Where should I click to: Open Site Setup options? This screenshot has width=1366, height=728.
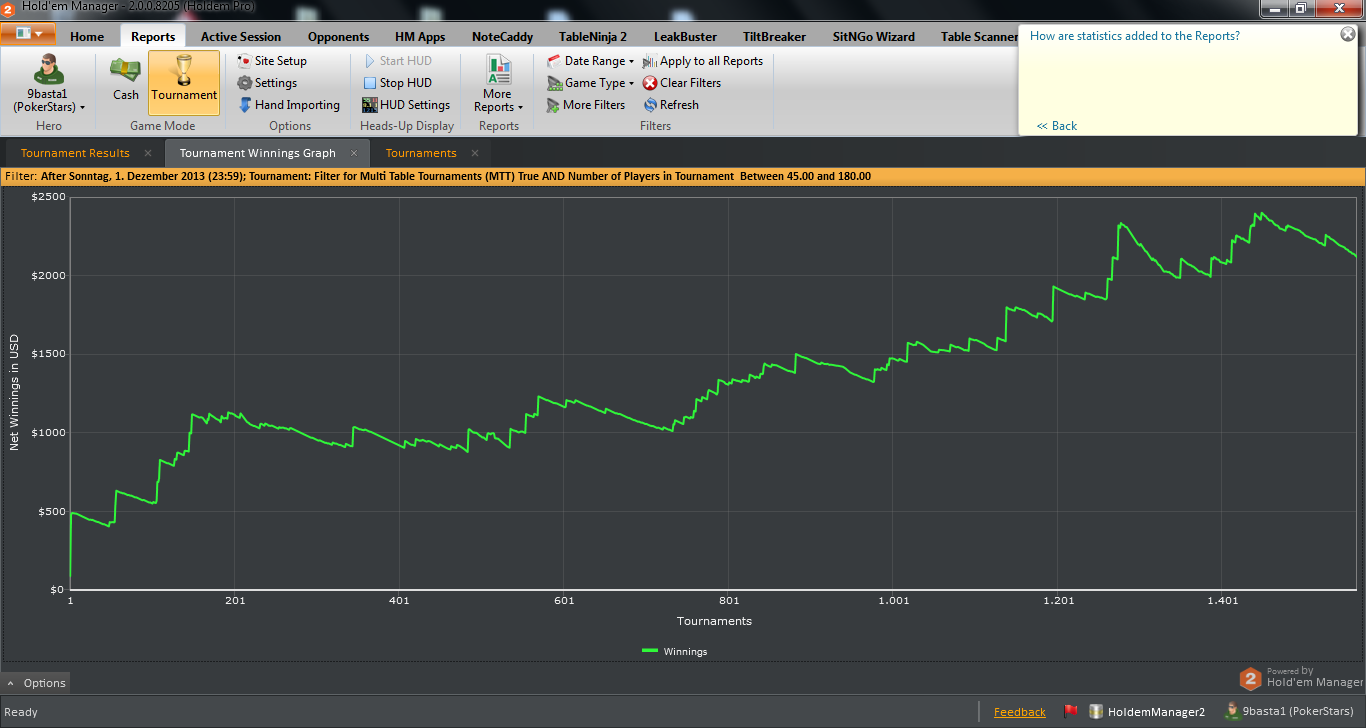click(x=271, y=61)
